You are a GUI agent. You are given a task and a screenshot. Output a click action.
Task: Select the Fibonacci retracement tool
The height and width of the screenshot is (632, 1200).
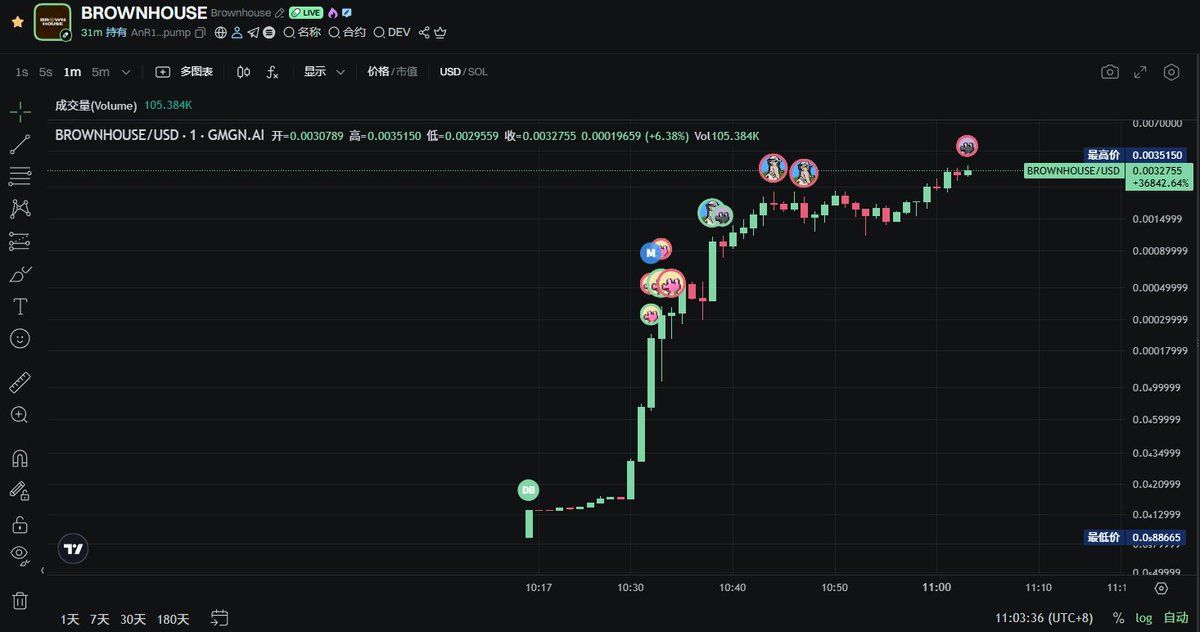pos(20,177)
